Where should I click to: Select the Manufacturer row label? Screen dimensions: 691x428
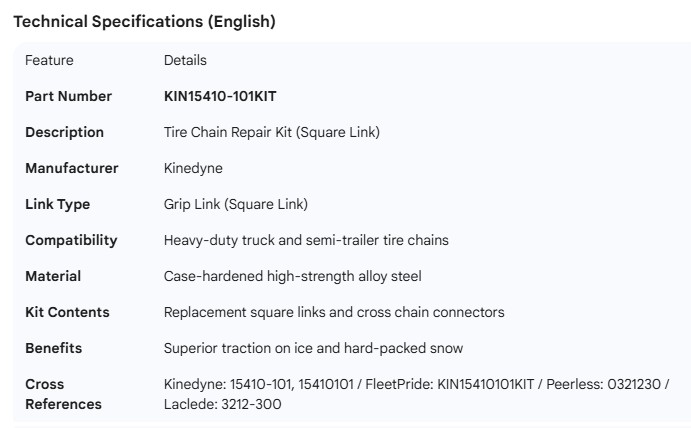(x=71, y=168)
